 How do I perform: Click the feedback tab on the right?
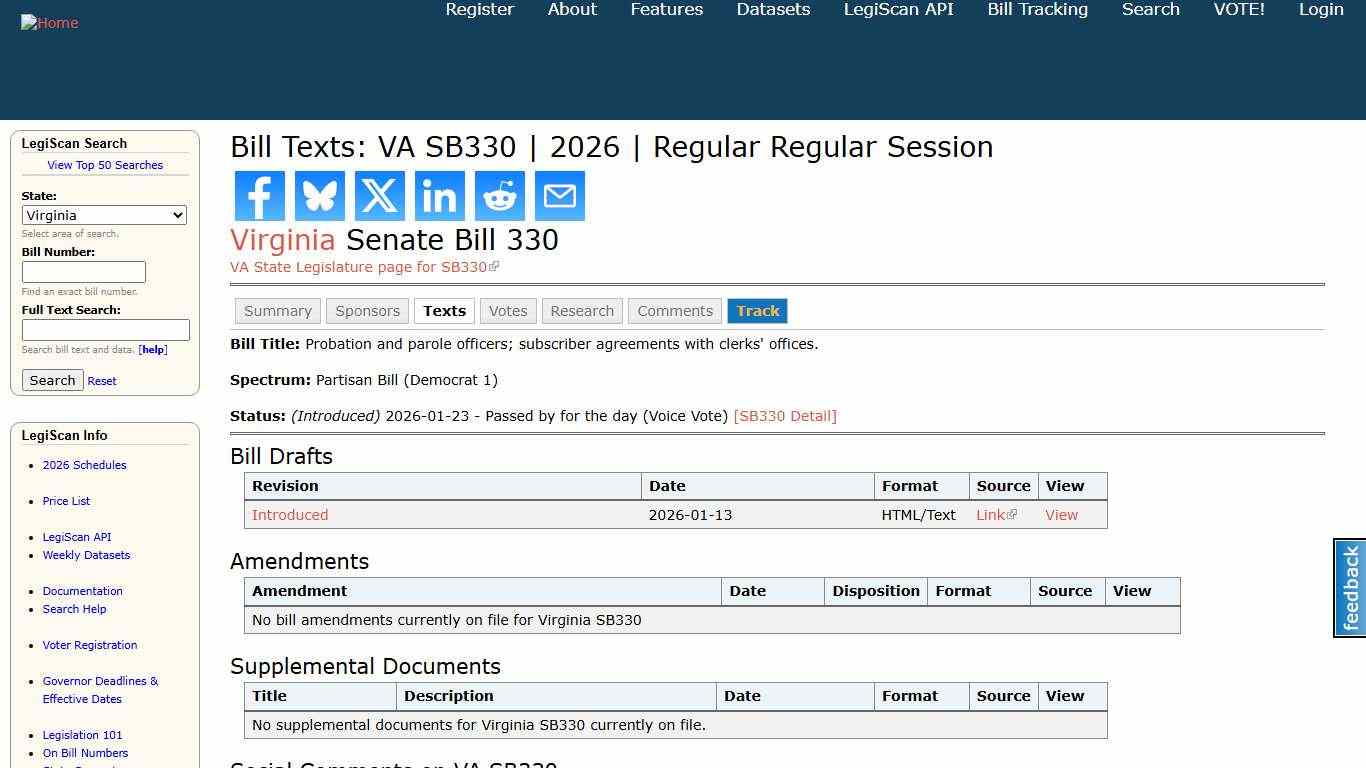1349,588
